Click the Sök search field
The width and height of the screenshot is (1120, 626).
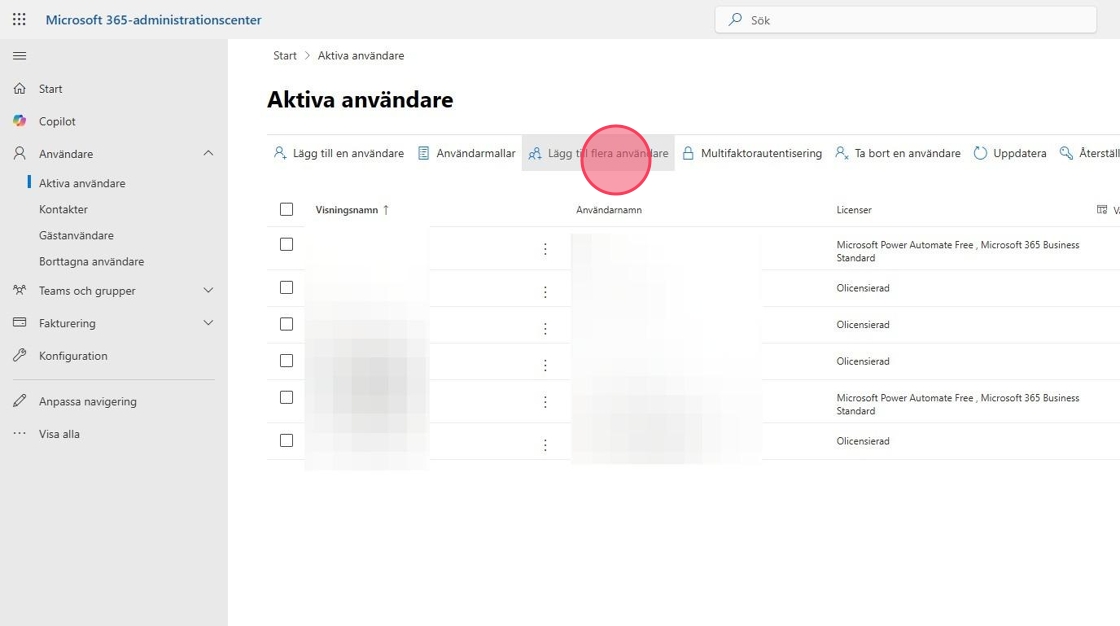905,19
